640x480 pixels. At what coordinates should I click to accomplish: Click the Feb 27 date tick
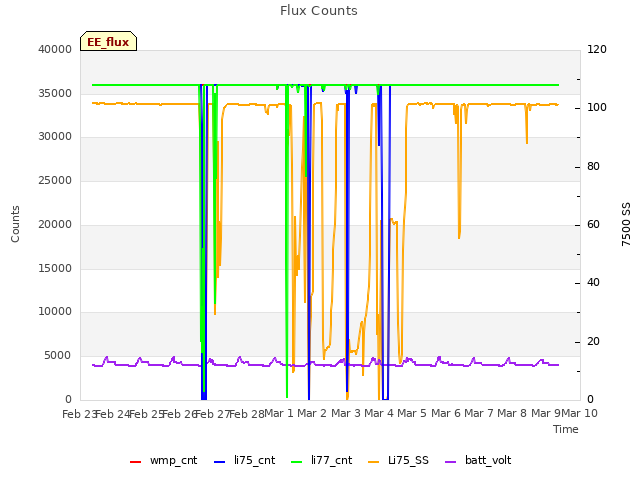[x=213, y=414]
